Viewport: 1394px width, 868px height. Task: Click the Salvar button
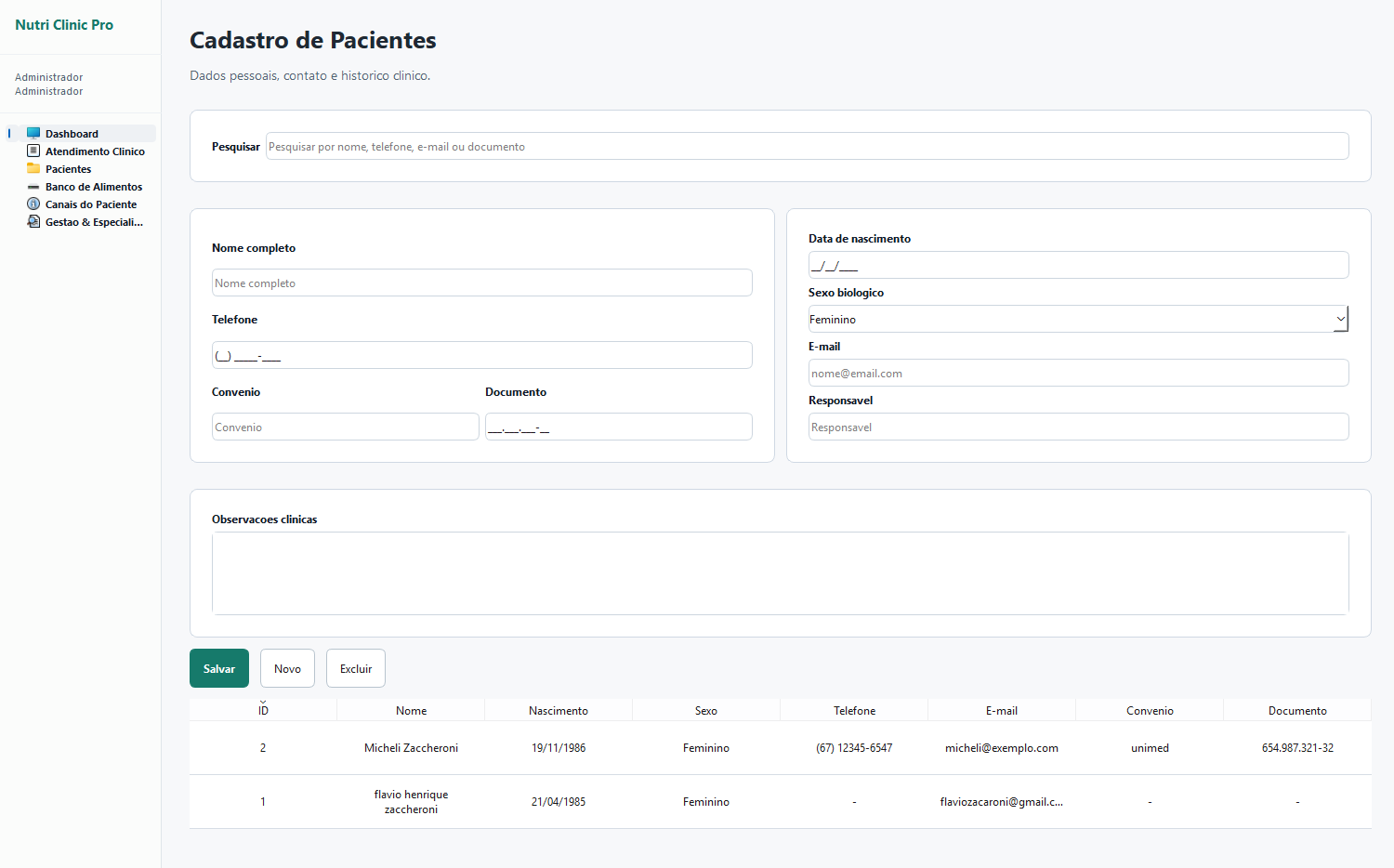pos(219,668)
